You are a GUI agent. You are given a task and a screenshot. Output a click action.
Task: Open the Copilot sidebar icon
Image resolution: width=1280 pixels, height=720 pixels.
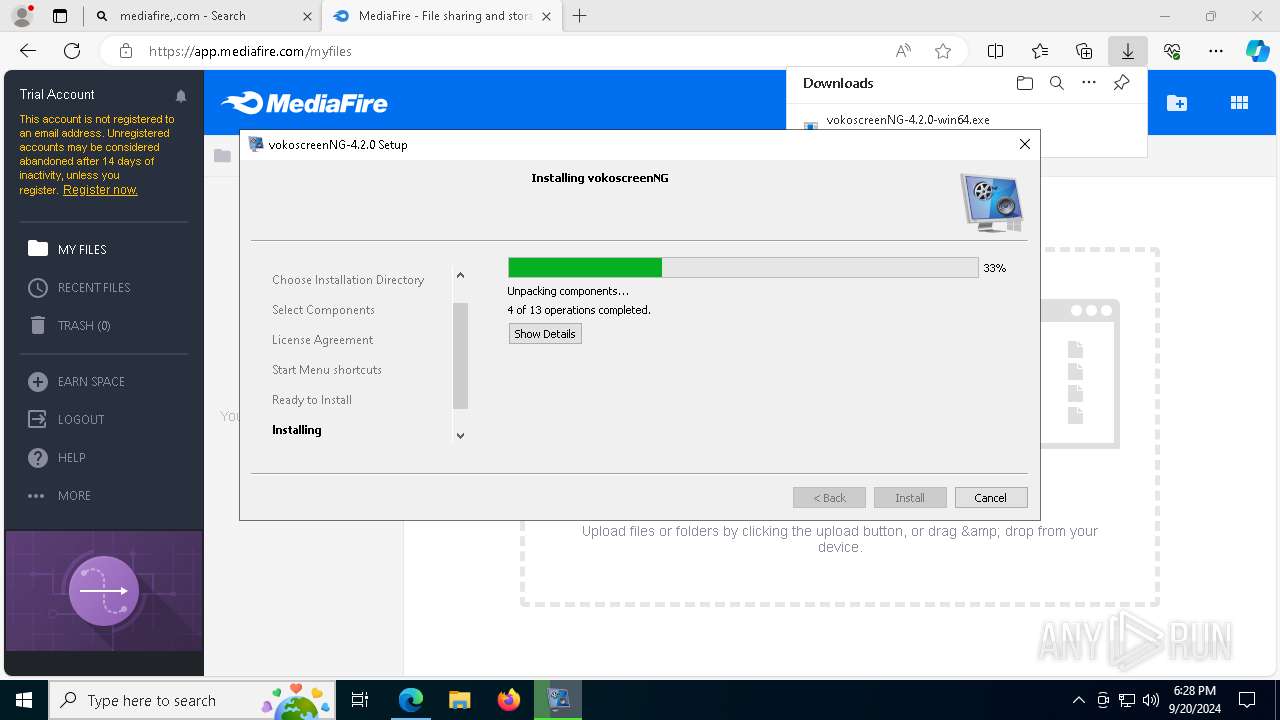pyautogui.click(x=1257, y=51)
